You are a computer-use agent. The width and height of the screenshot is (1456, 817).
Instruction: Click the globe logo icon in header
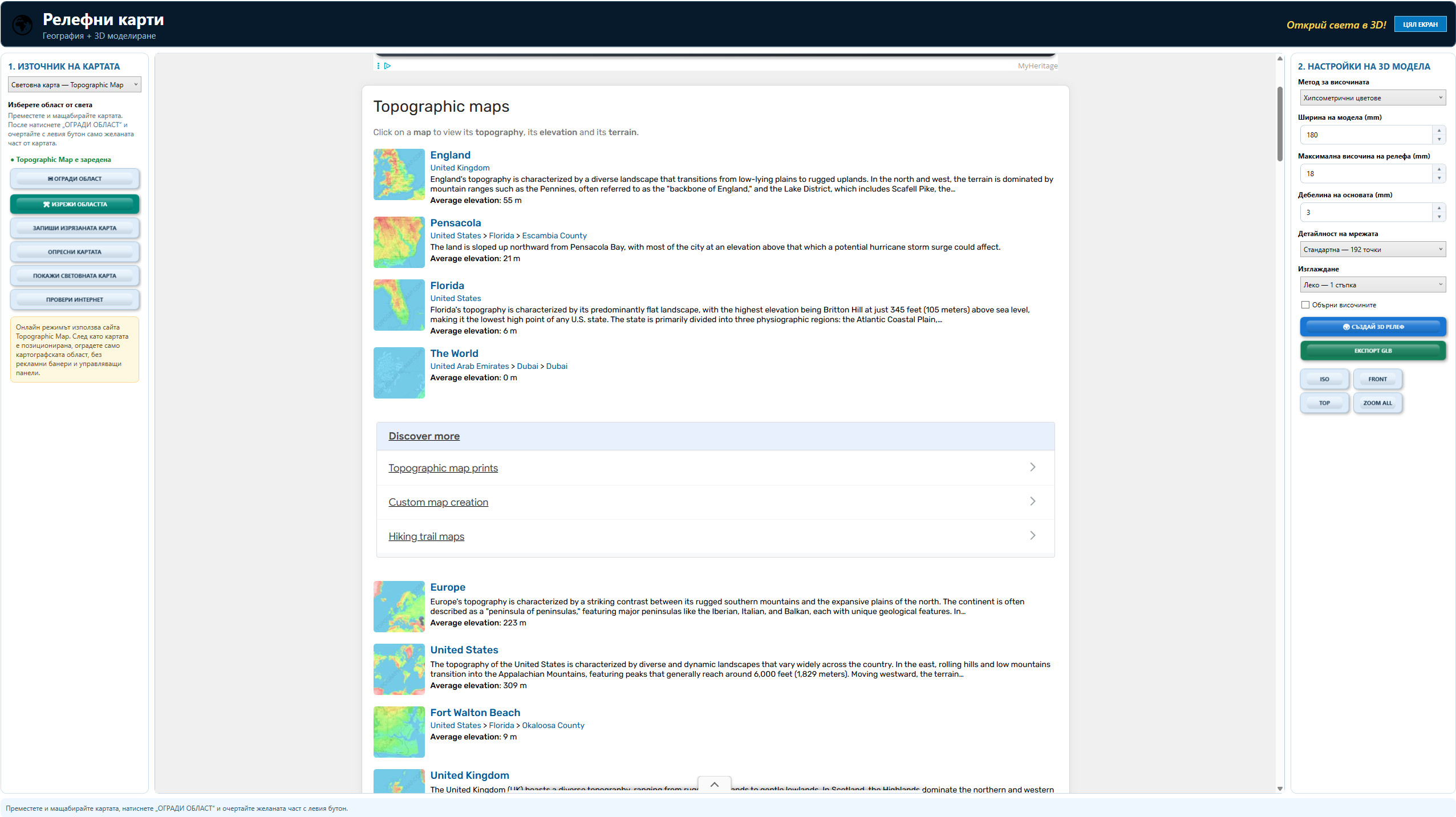(23, 25)
